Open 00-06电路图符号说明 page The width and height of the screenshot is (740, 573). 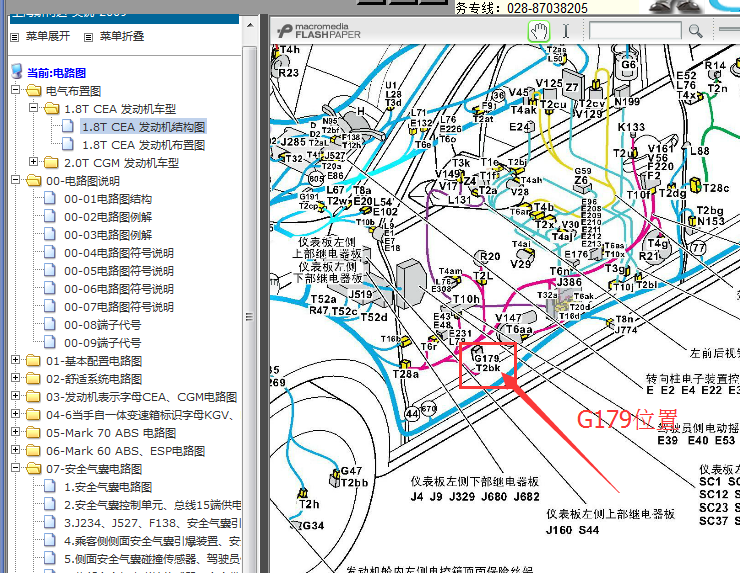click(119, 289)
